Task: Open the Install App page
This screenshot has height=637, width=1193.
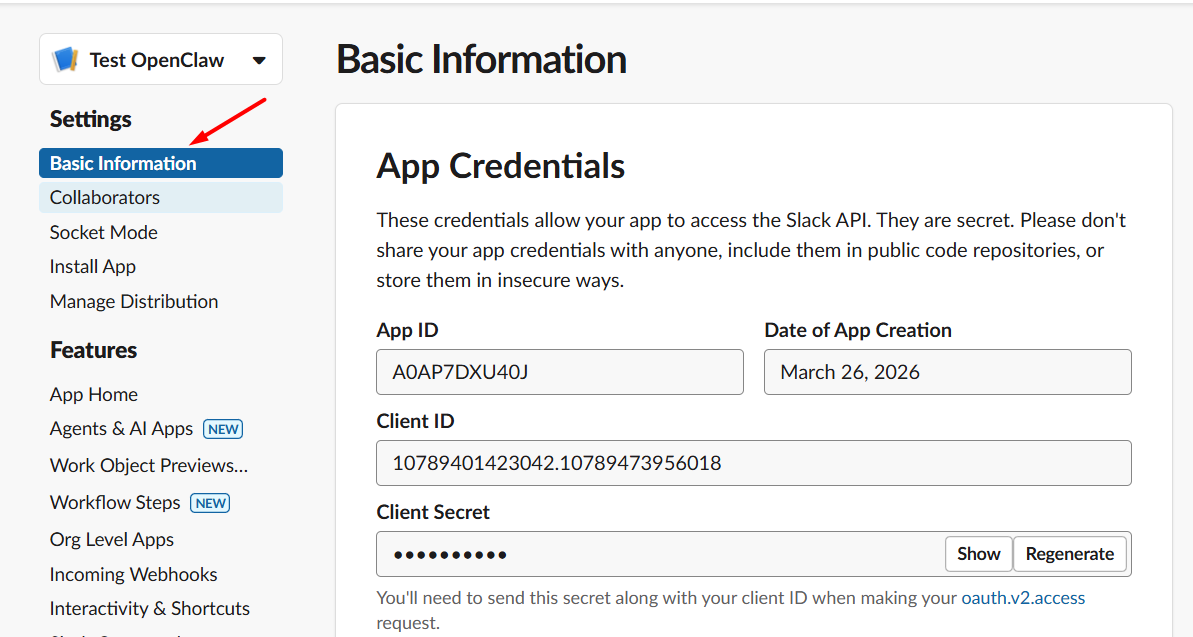Action: [93, 266]
